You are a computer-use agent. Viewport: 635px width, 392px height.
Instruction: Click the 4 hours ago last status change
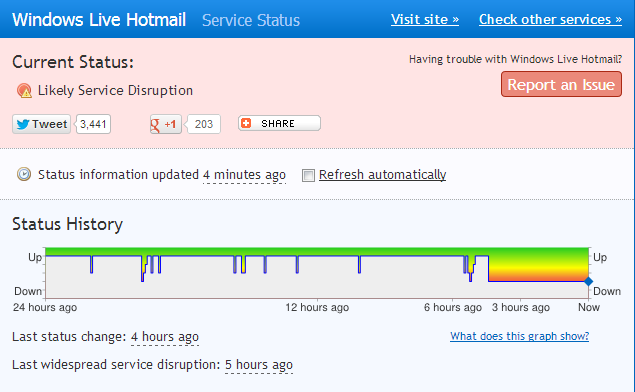pos(165,337)
